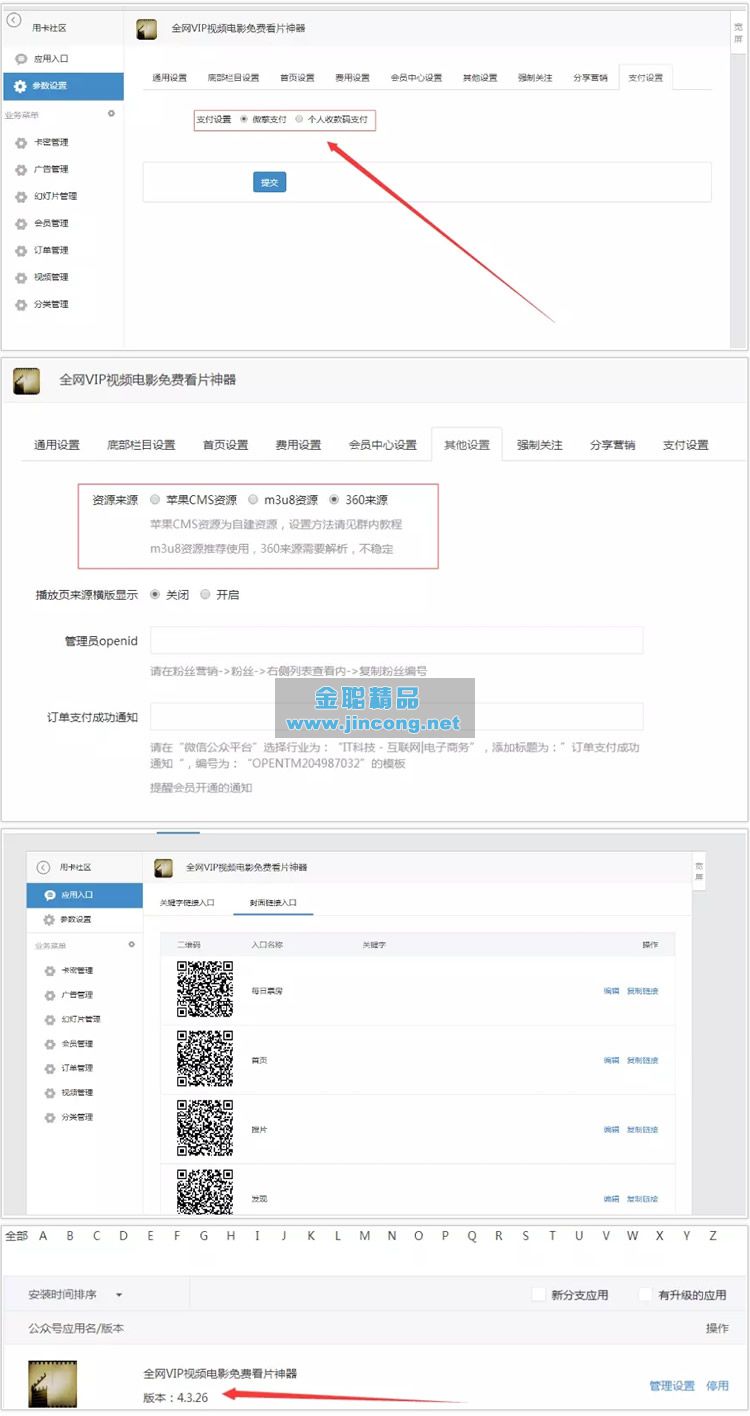This screenshot has width=750, height=1416.
Task: Click 参数设置 gear icon in payment-settings window sidebar
Action: (20, 86)
